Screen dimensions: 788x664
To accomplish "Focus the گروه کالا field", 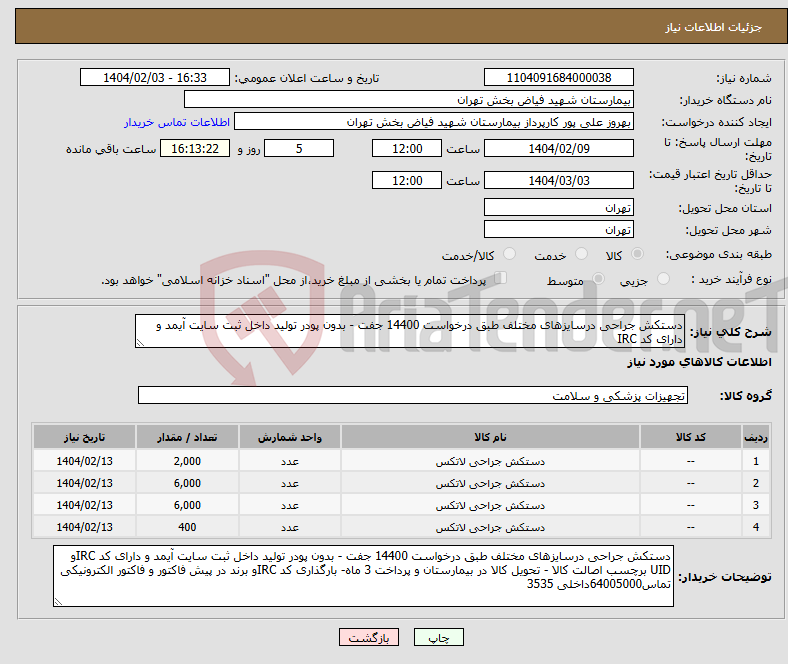I will (x=413, y=396).
